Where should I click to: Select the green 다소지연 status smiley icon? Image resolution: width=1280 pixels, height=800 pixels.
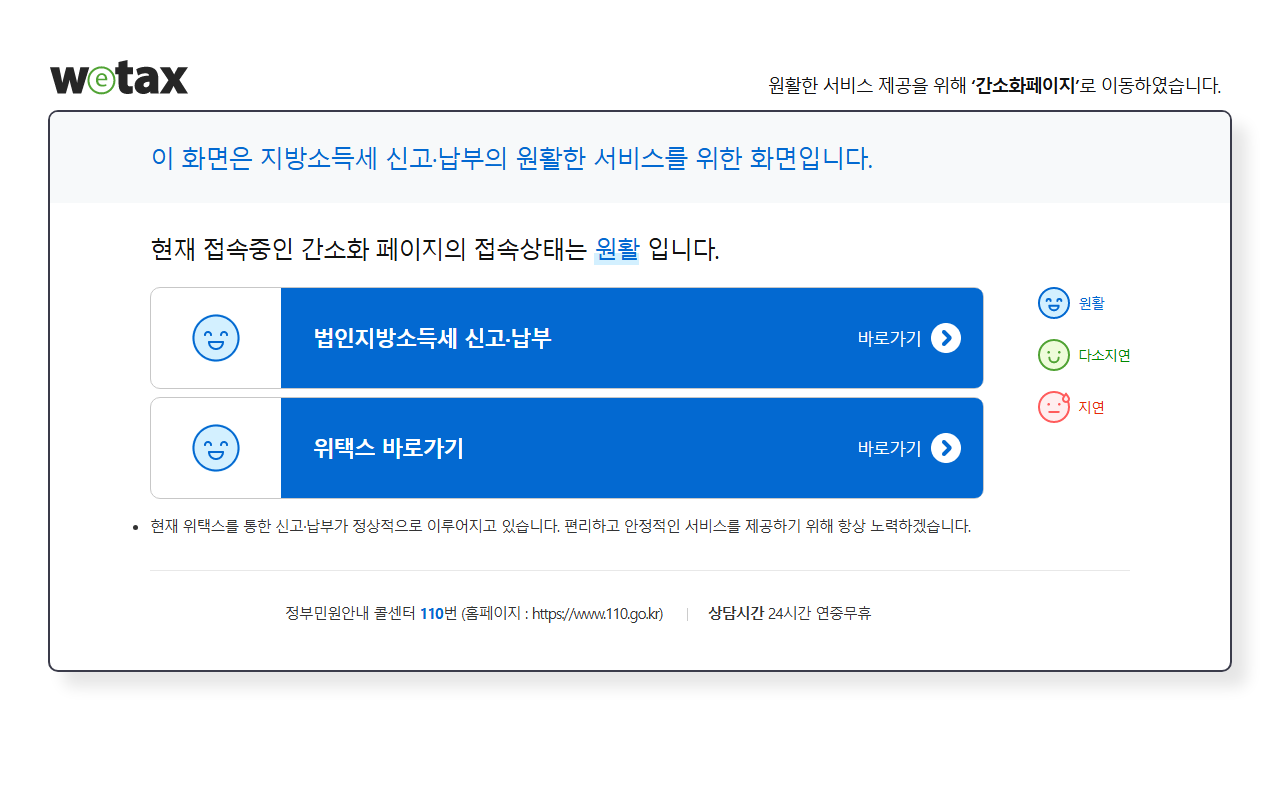point(1054,355)
